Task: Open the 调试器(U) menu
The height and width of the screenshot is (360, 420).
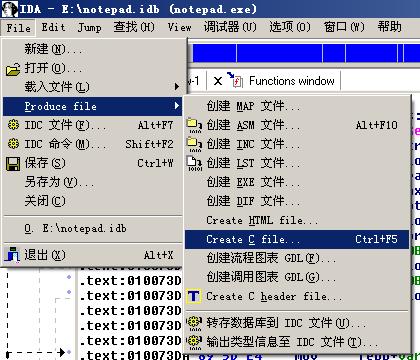Action: [x=230, y=27]
